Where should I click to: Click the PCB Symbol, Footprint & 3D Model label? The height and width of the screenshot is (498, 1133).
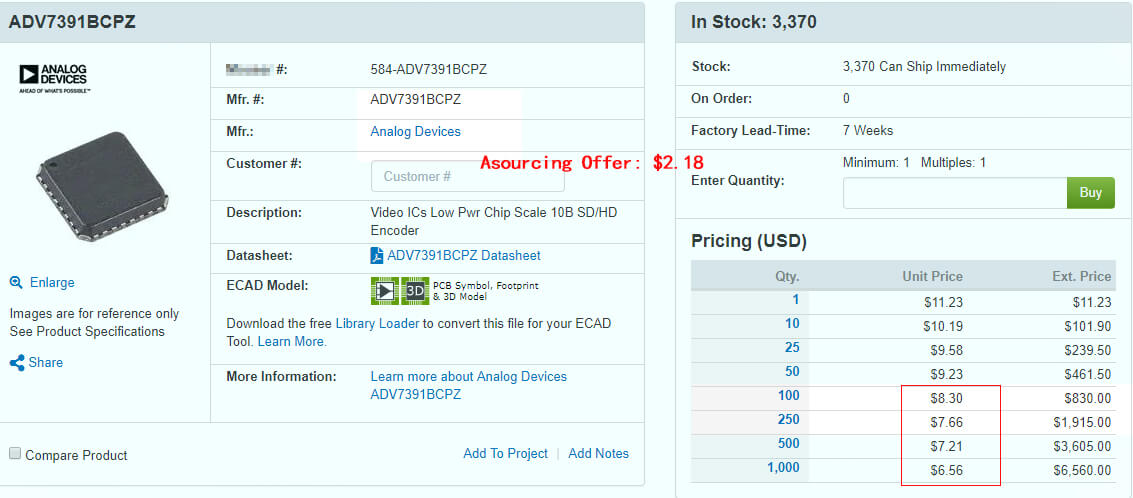click(486, 291)
